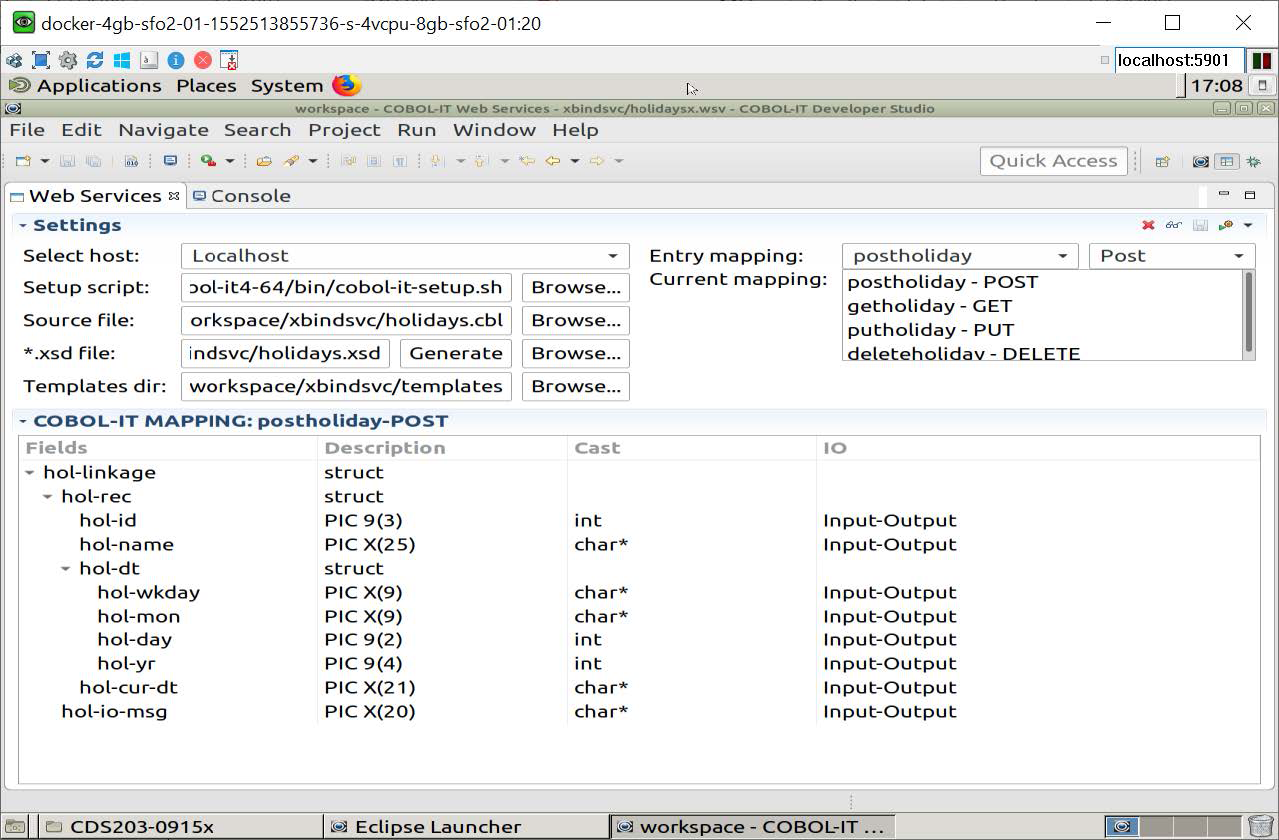Click the yellow Back arrow in toolbar
This screenshot has height=840, width=1279.
[x=552, y=161]
